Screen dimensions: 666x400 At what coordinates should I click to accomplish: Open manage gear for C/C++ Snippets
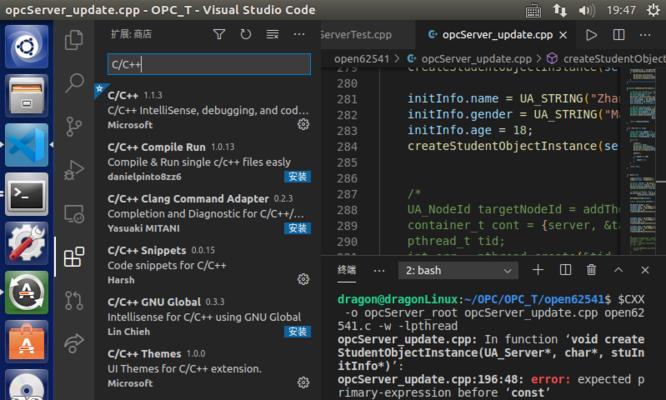coord(303,279)
